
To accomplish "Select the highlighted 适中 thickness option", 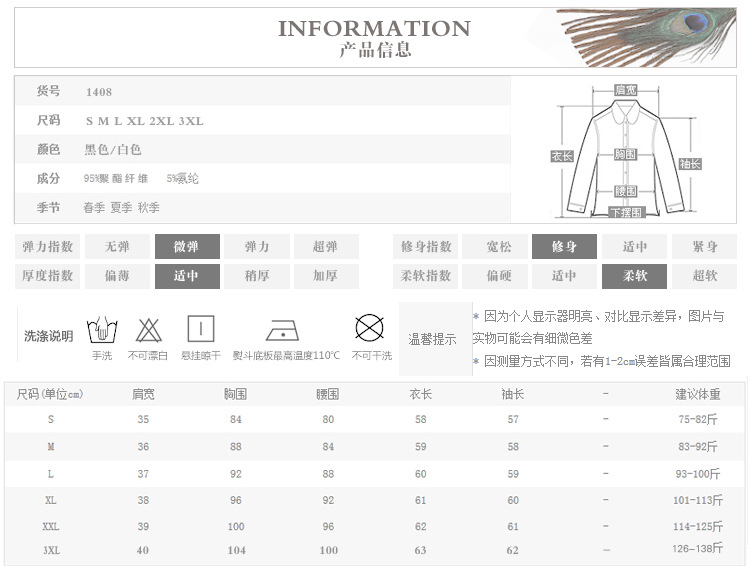I will click(187, 276).
